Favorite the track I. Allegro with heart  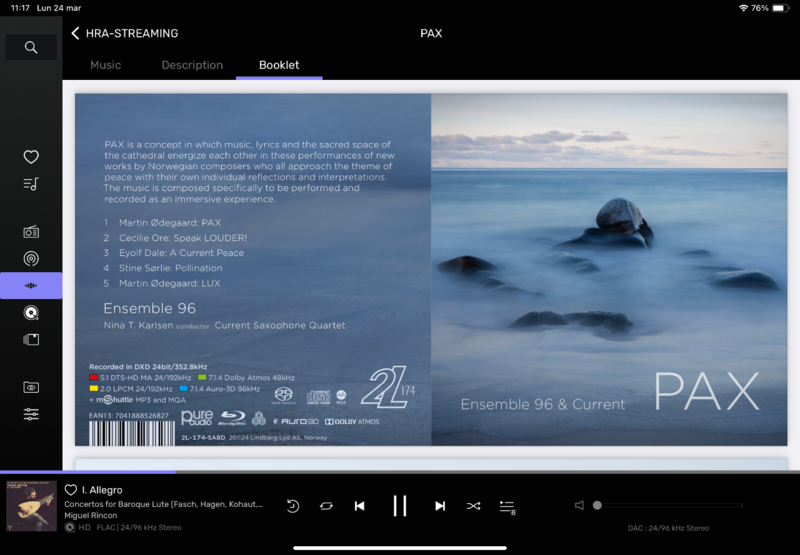click(71, 490)
